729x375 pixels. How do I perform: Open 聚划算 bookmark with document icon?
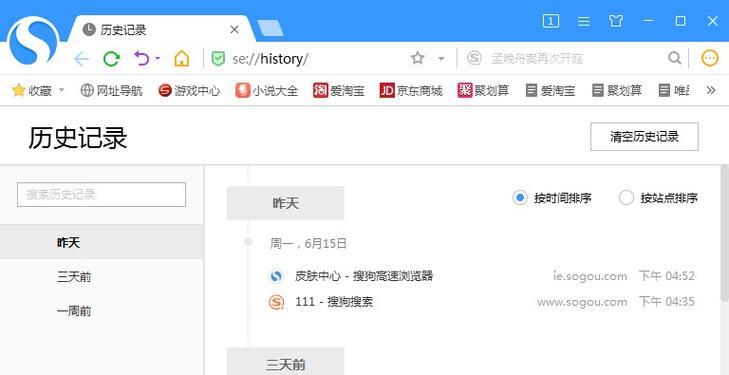click(617, 91)
